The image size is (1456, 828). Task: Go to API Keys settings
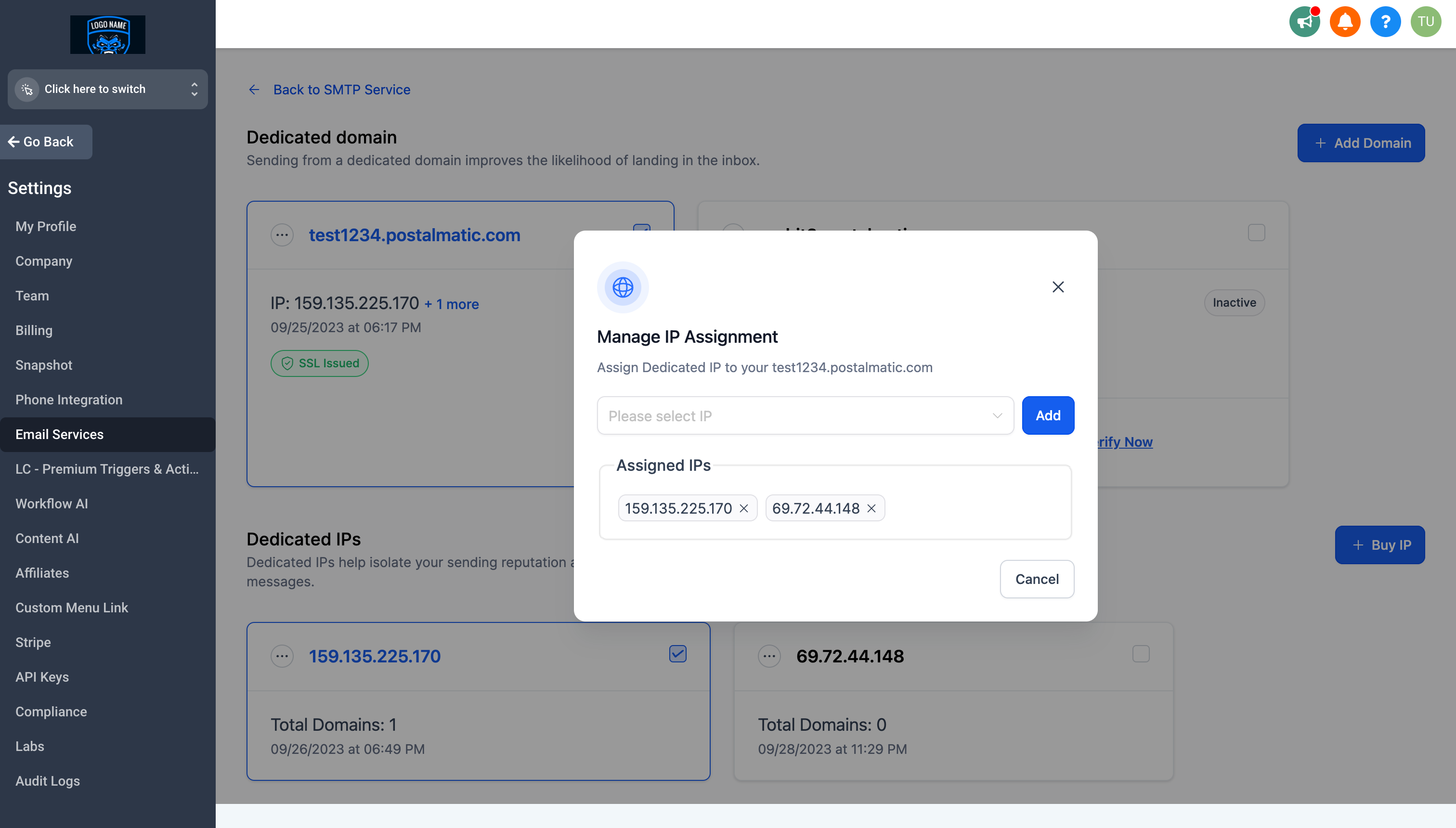(x=42, y=677)
